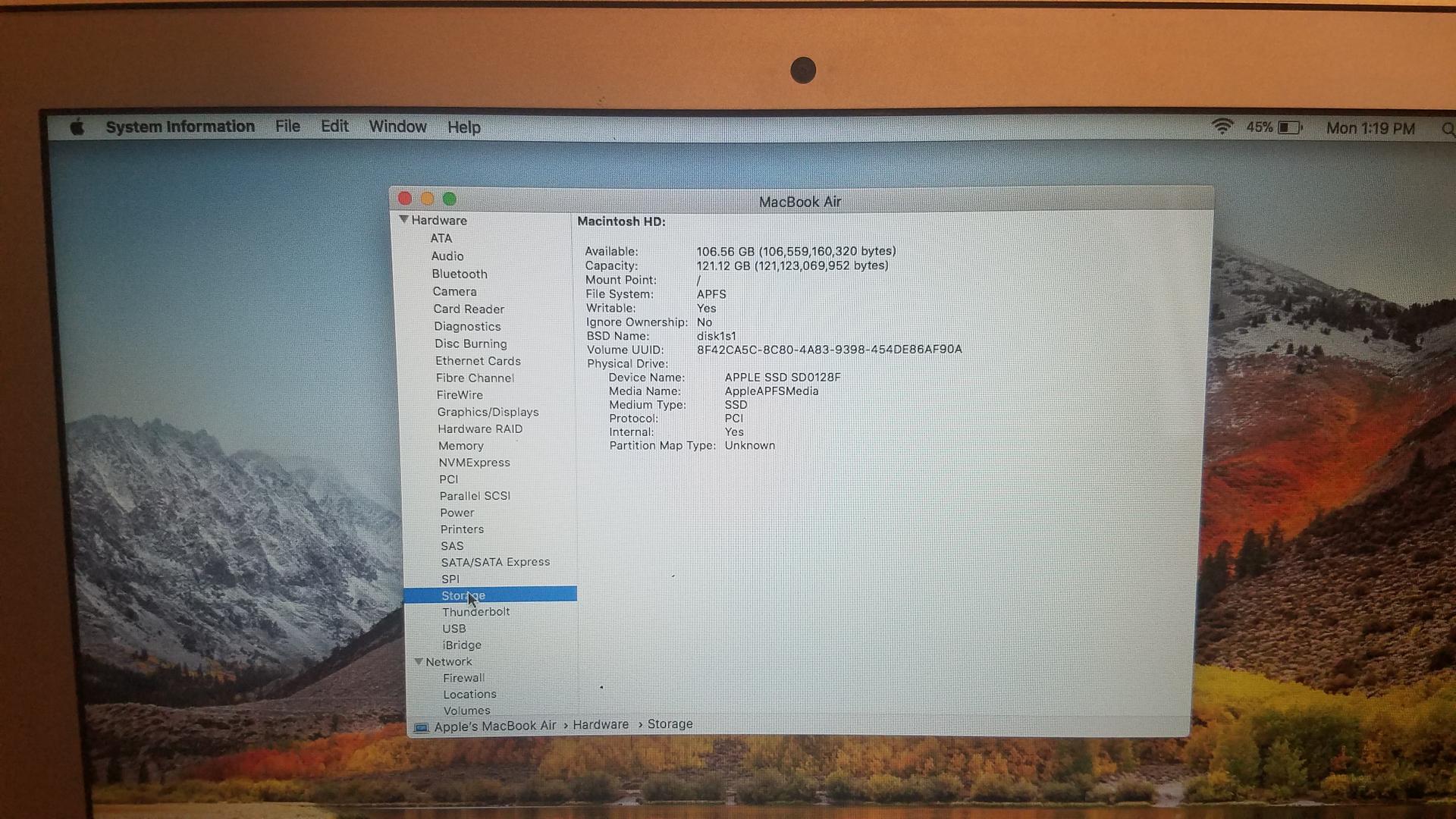Click the battery status icon
1456x819 pixels.
click(1290, 127)
